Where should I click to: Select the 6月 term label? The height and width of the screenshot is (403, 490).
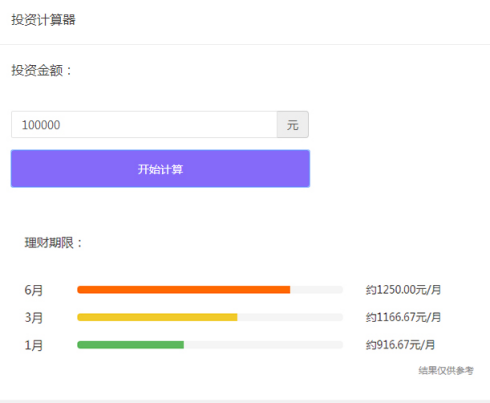pyautogui.click(x=34, y=290)
